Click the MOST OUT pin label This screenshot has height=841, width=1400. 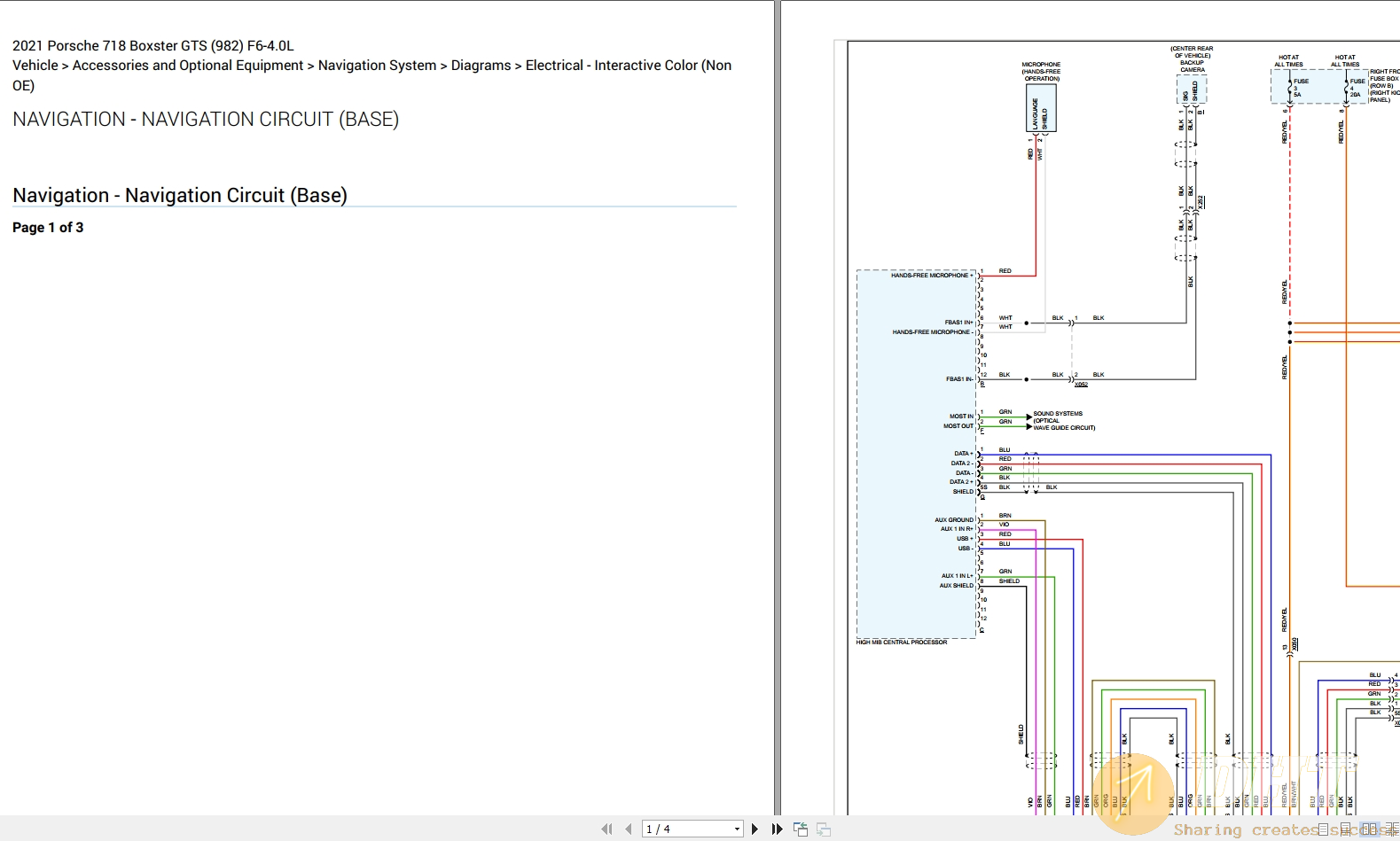pyautogui.click(x=958, y=426)
